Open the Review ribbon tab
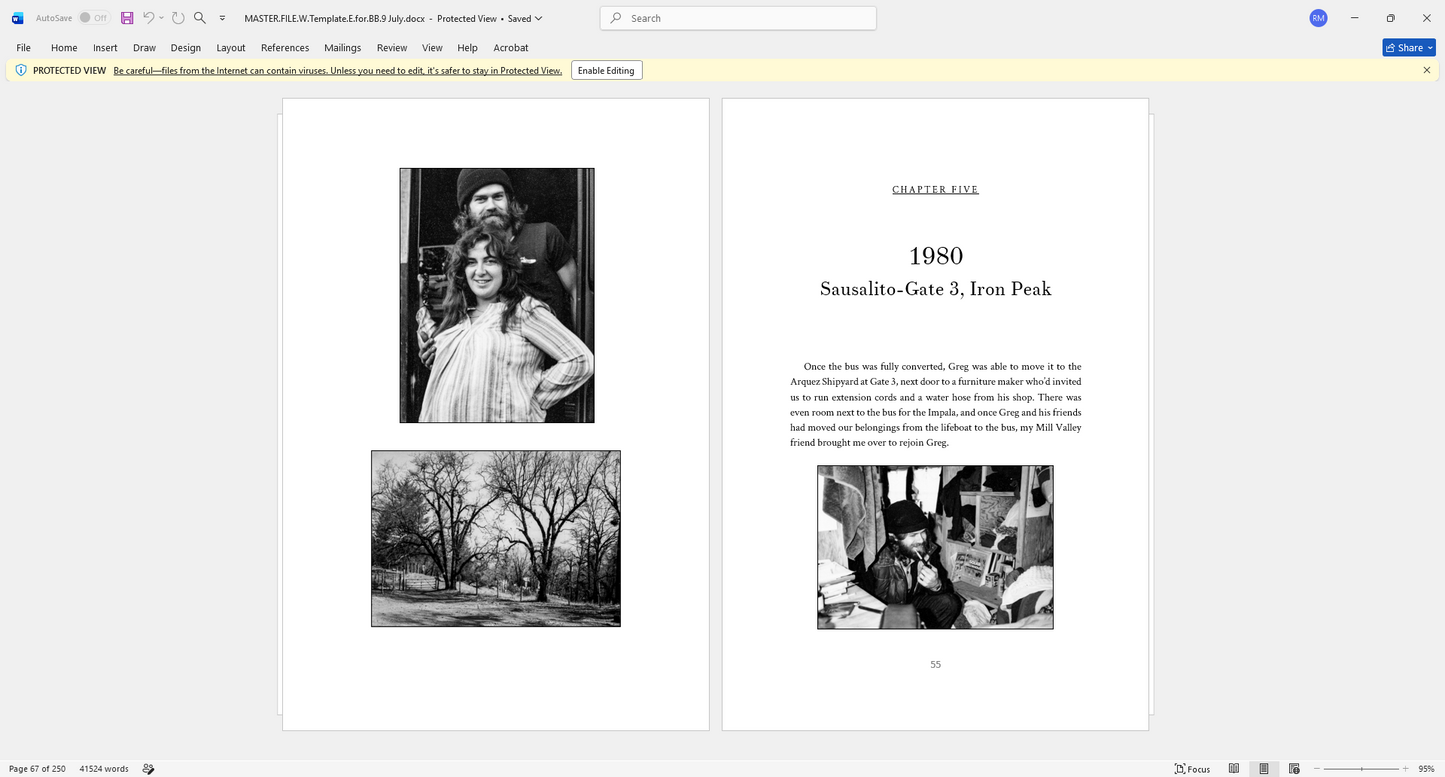Viewport: 1445px width, 777px height. (x=392, y=47)
